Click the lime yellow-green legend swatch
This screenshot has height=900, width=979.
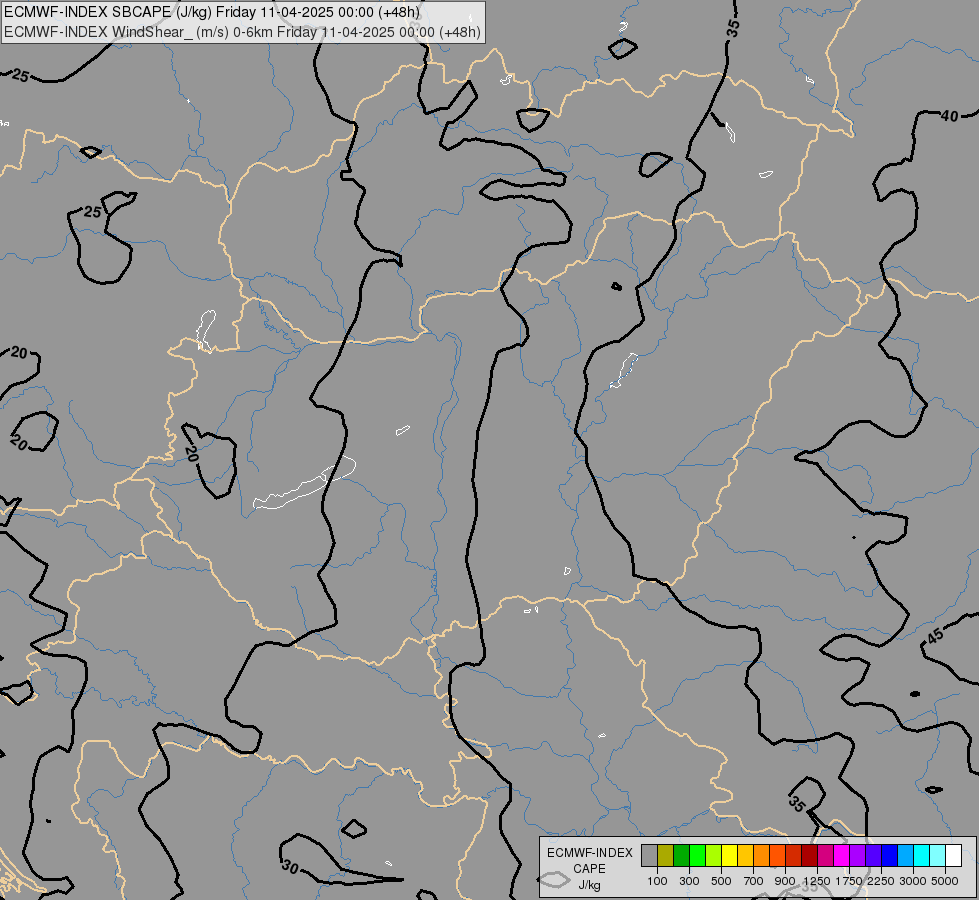714,856
